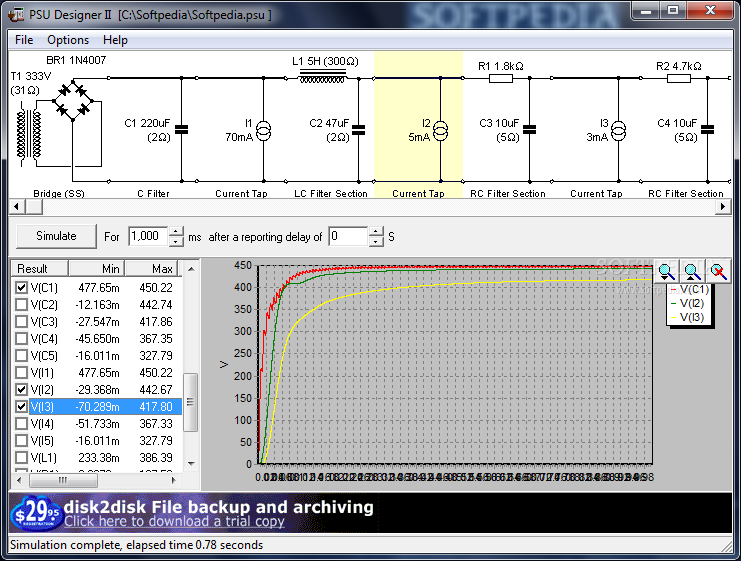Click the reset zoom magnifier with red X
Viewport: 741px width, 561px height.
click(x=718, y=271)
